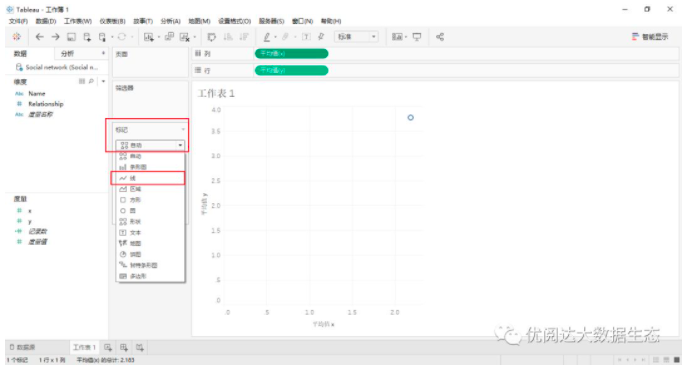Open the 文件(F) menu
The height and width of the screenshot is (368, 683).
pos(18,21)
